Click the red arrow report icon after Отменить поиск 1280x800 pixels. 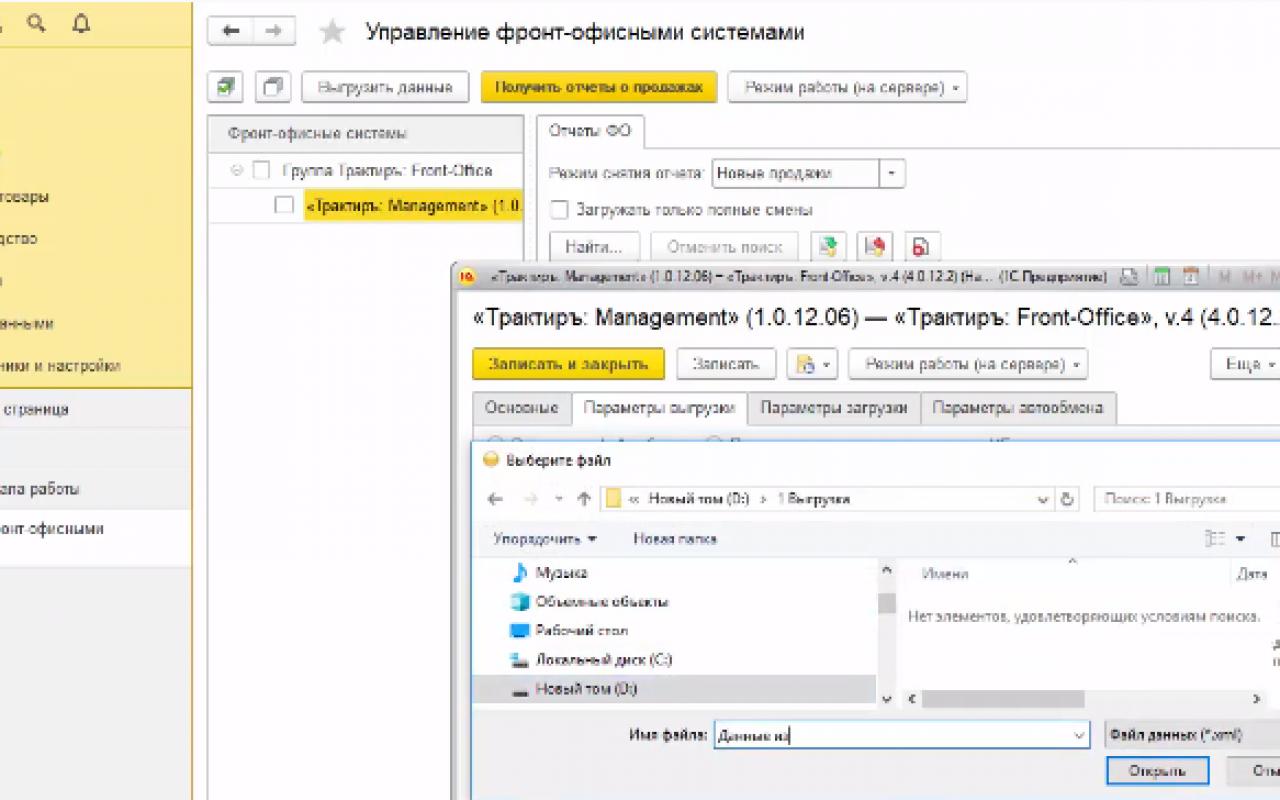pos(876,246)
